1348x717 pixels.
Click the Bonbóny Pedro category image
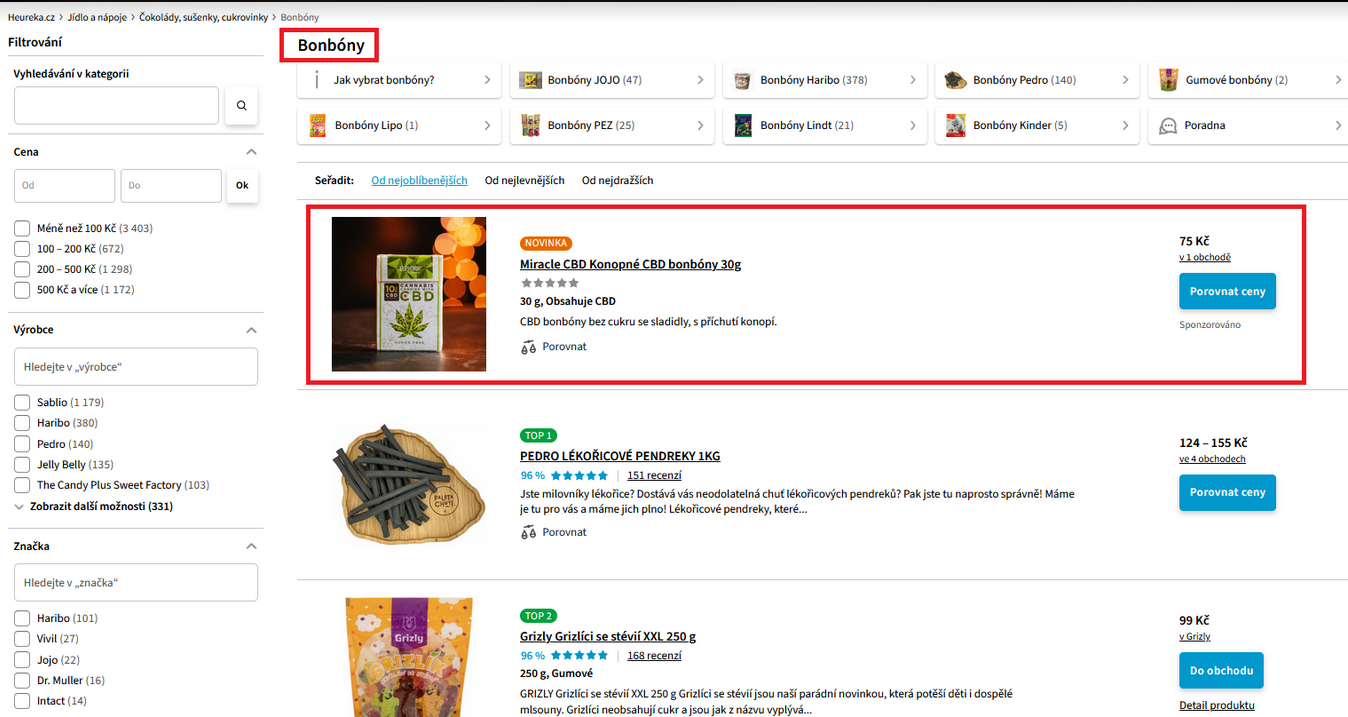point(955,80)
